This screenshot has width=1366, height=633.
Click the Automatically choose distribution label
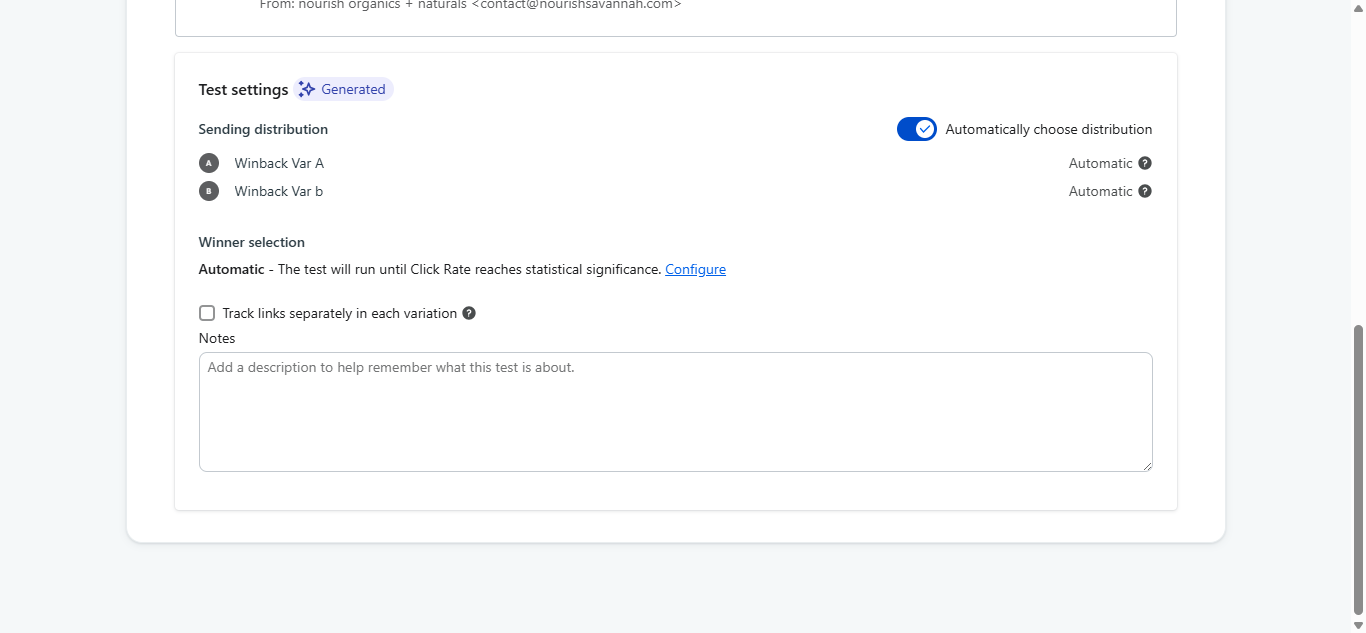[1049, 129]
